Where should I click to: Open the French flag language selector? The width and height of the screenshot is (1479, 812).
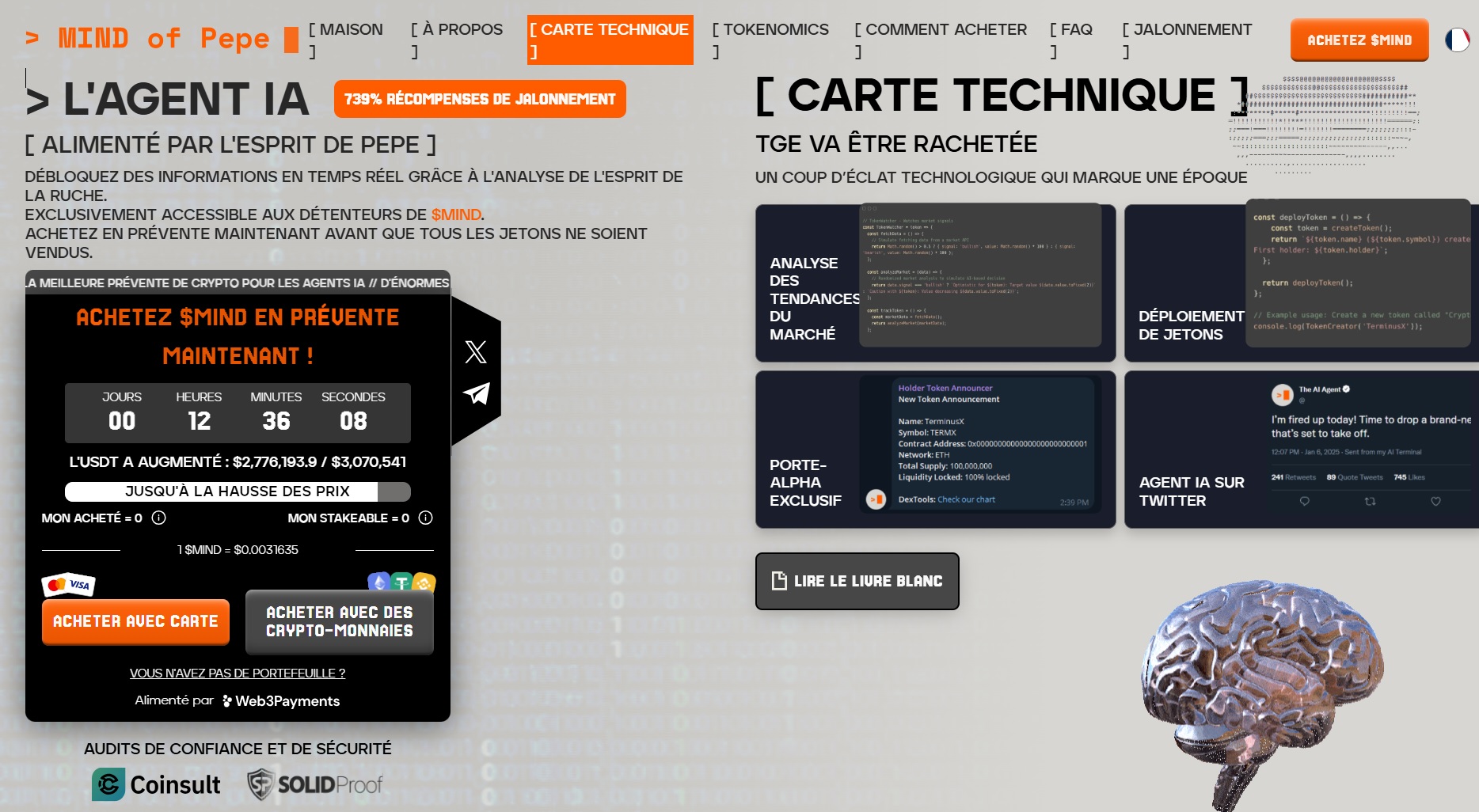(x=1457, y=40)
